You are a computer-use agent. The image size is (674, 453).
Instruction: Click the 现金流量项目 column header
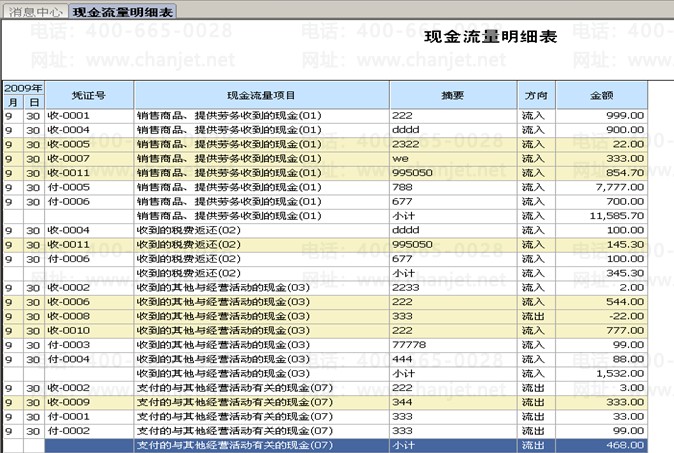[261, 95]
